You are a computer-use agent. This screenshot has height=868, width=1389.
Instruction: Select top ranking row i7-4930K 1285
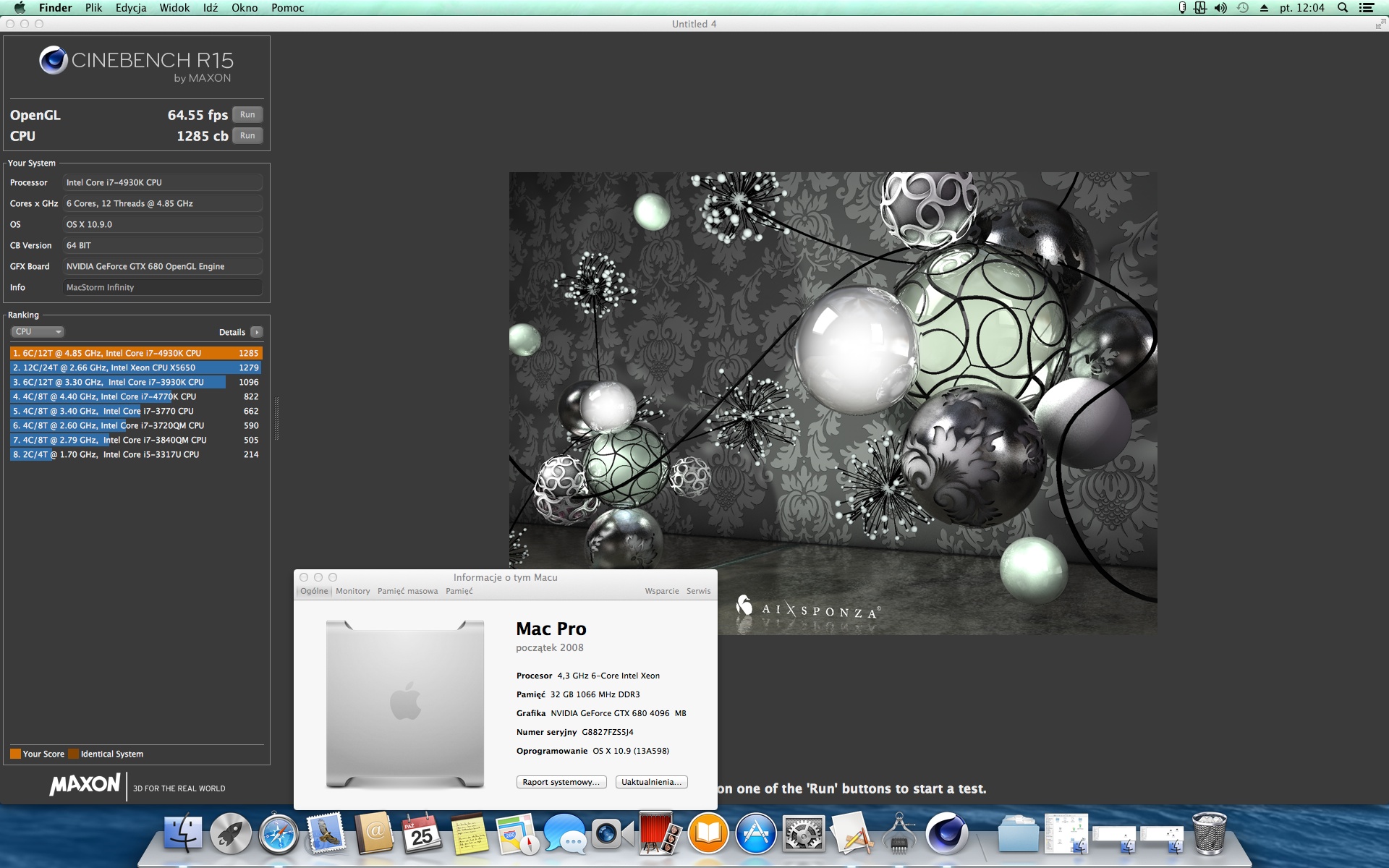click(136, 353)
